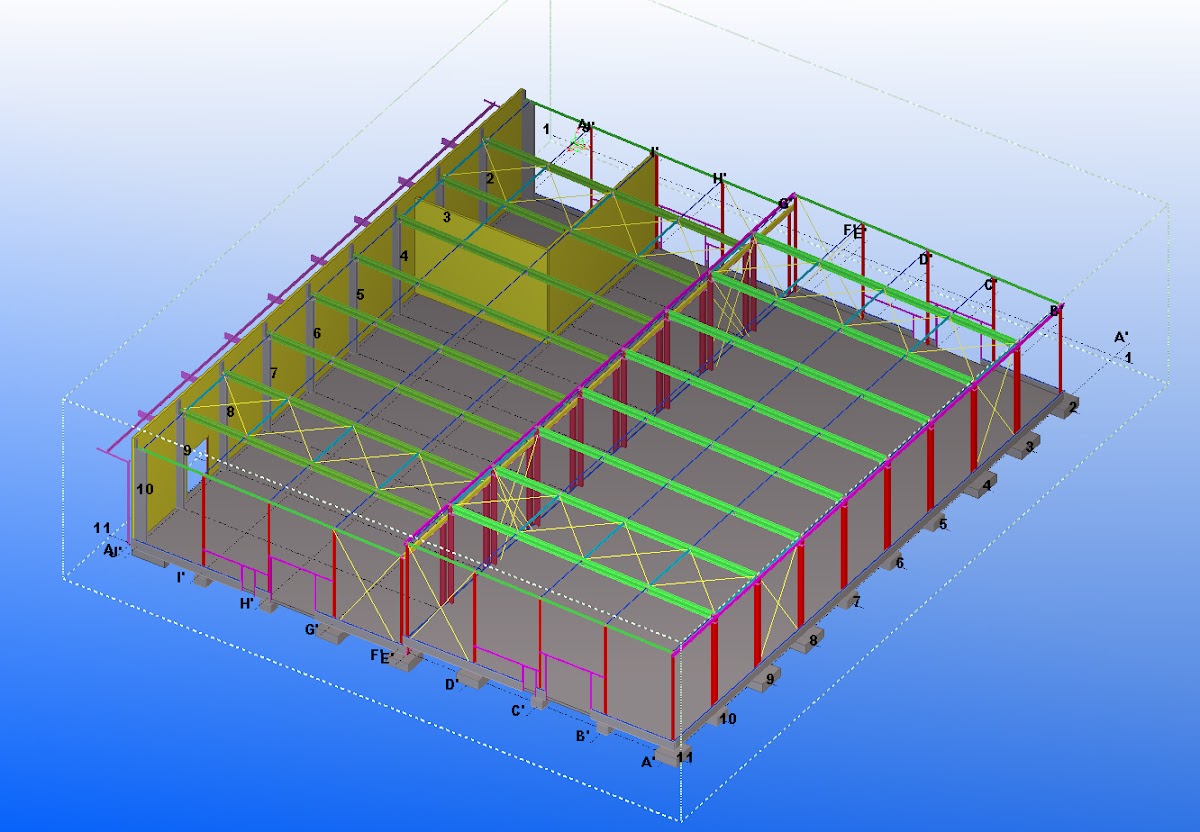
Task: Click the FE' grid label near the top
Action: (x=852, y=231)
